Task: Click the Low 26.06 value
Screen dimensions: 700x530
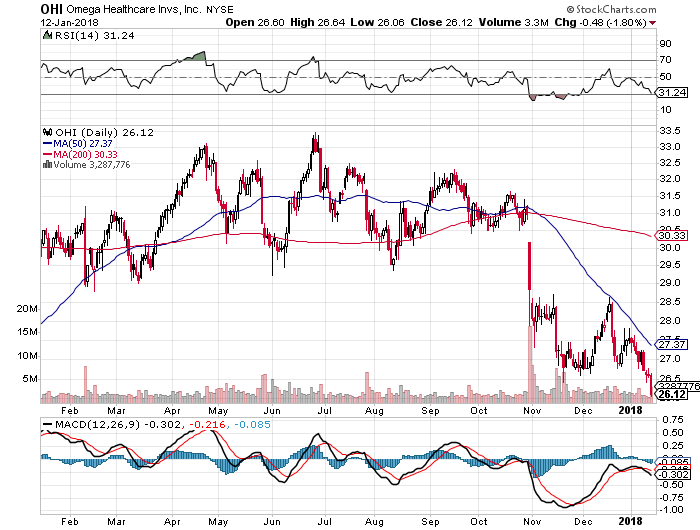Action: (x=377, y=22)
